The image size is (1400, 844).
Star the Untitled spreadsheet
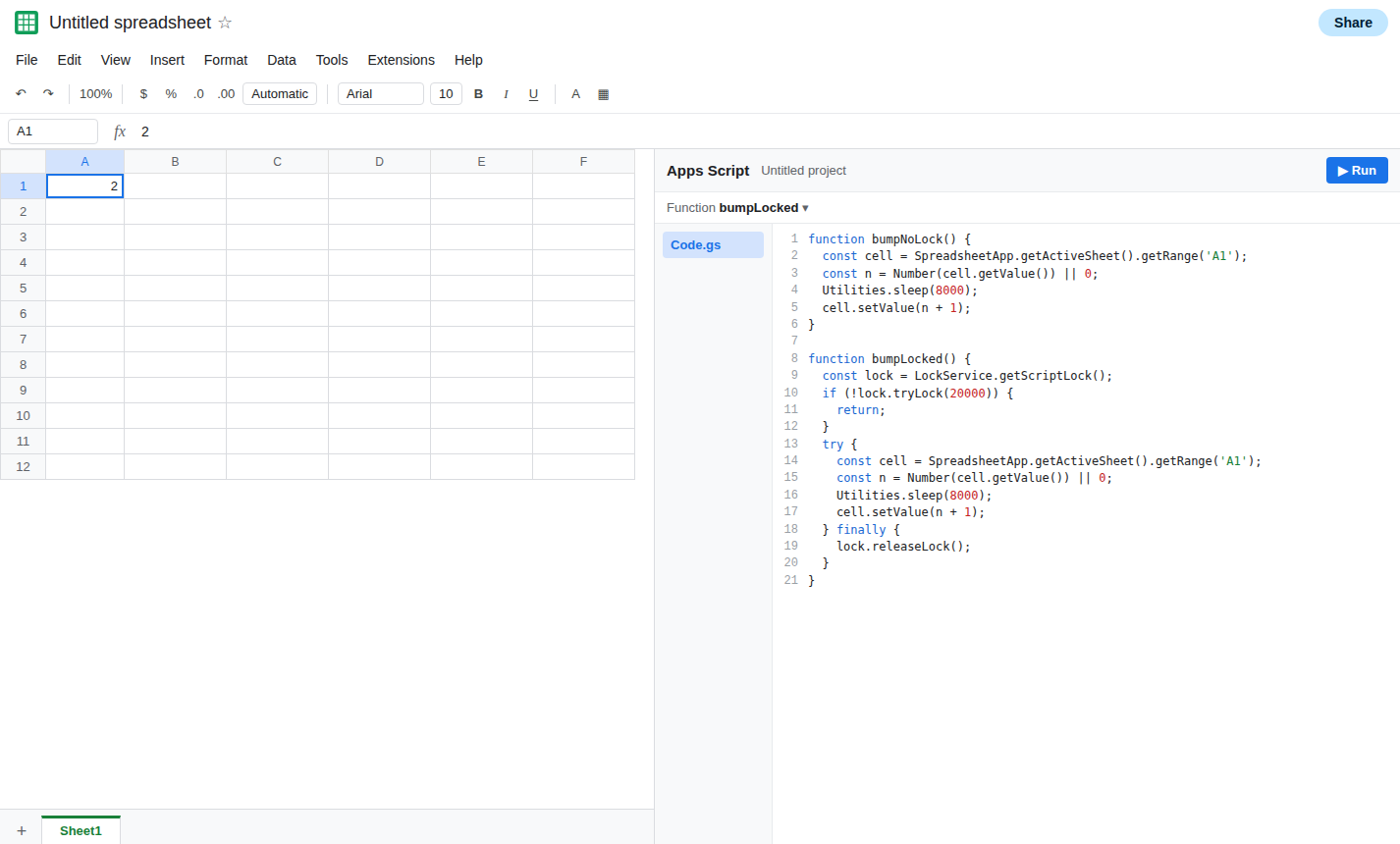(x=225, y=23)
